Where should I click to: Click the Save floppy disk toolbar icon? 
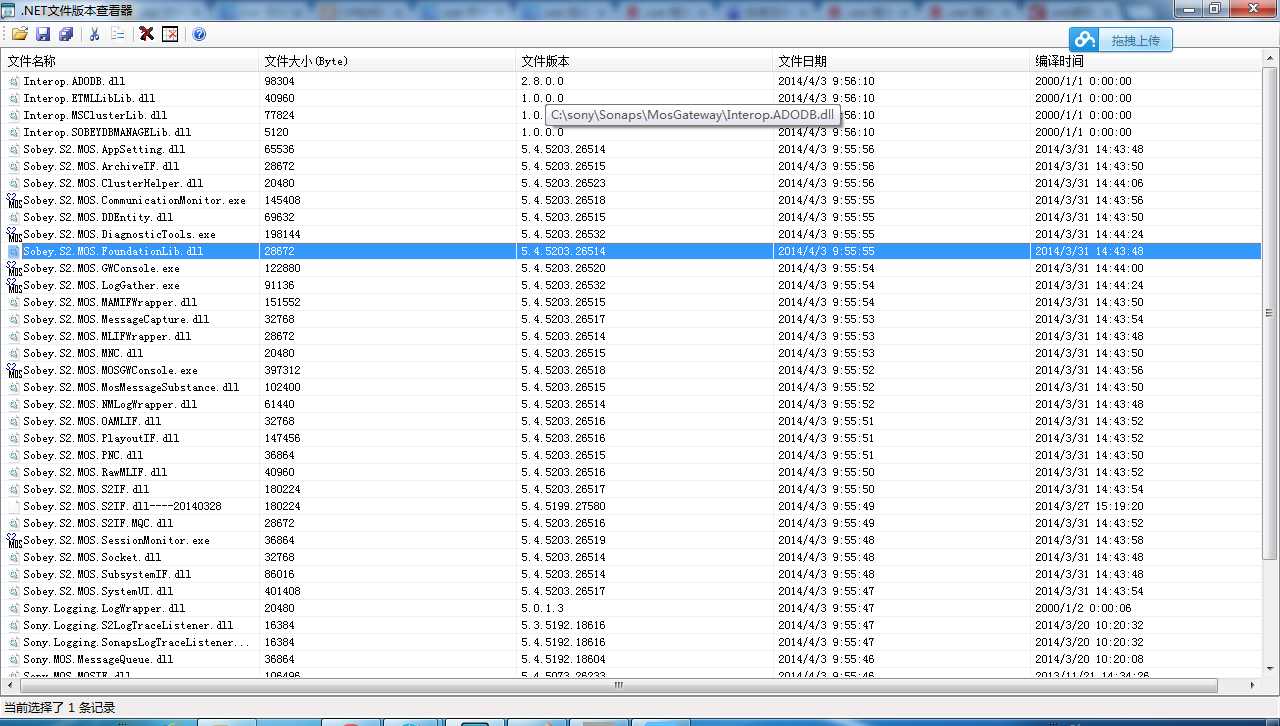43,34
